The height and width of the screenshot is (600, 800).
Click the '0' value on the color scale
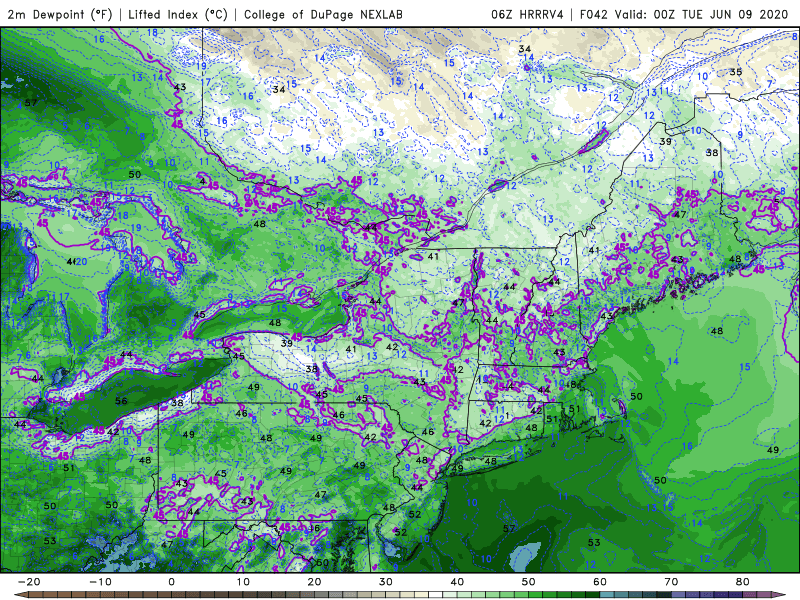(x=171, y=582)
